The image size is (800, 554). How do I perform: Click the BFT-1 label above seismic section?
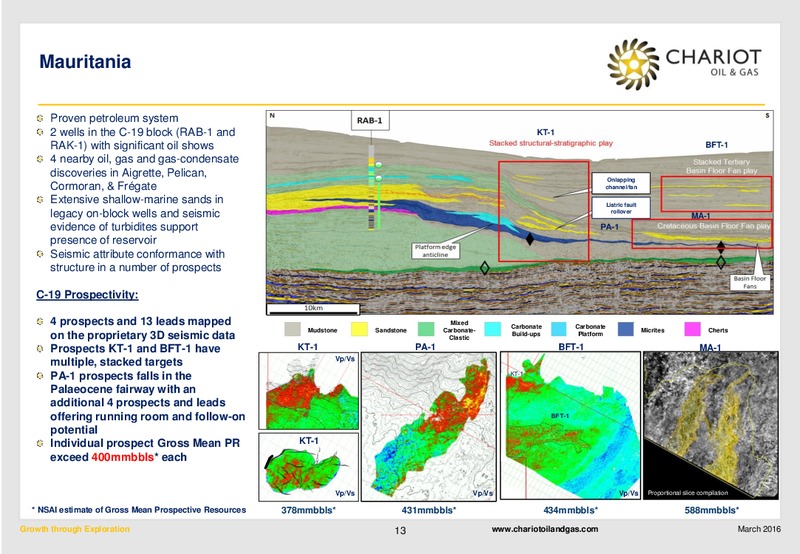716,145
